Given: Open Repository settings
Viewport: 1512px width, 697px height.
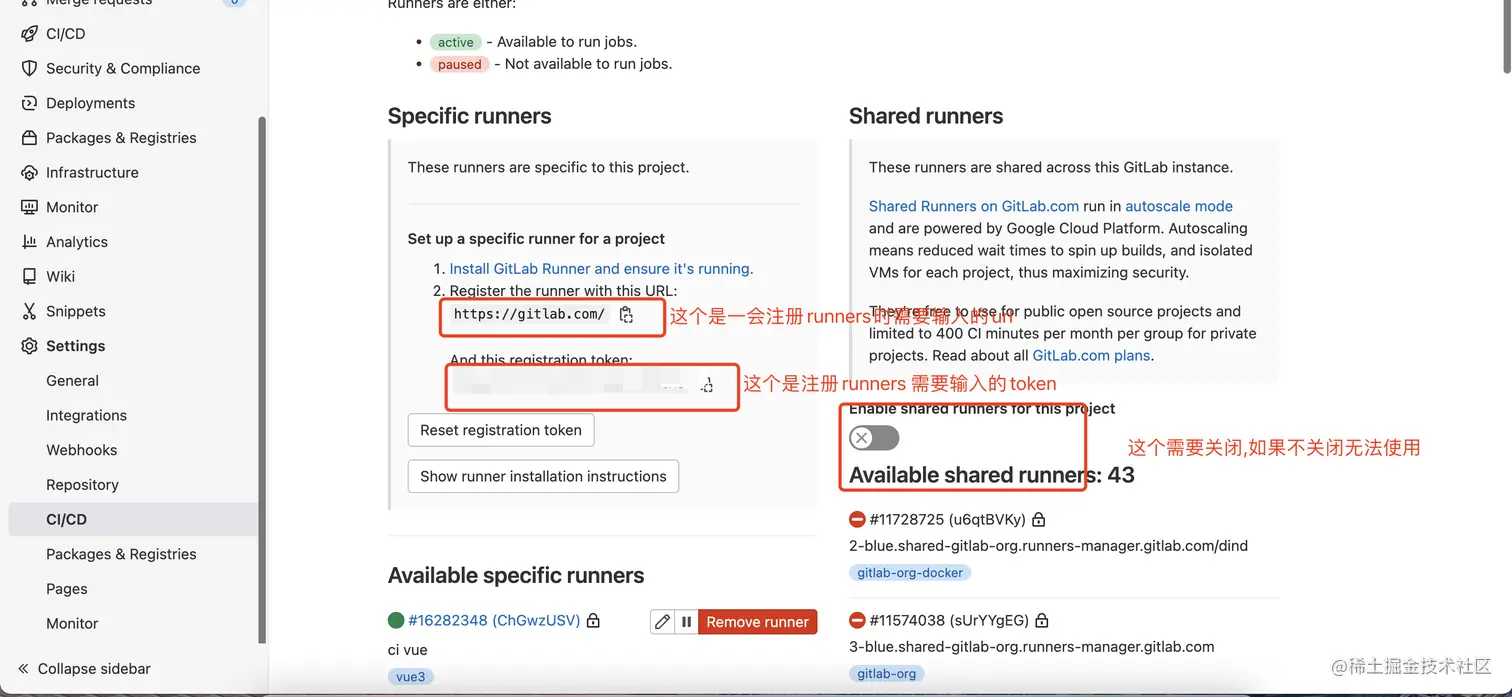Looking at the screenshot, I should [82, 485].
